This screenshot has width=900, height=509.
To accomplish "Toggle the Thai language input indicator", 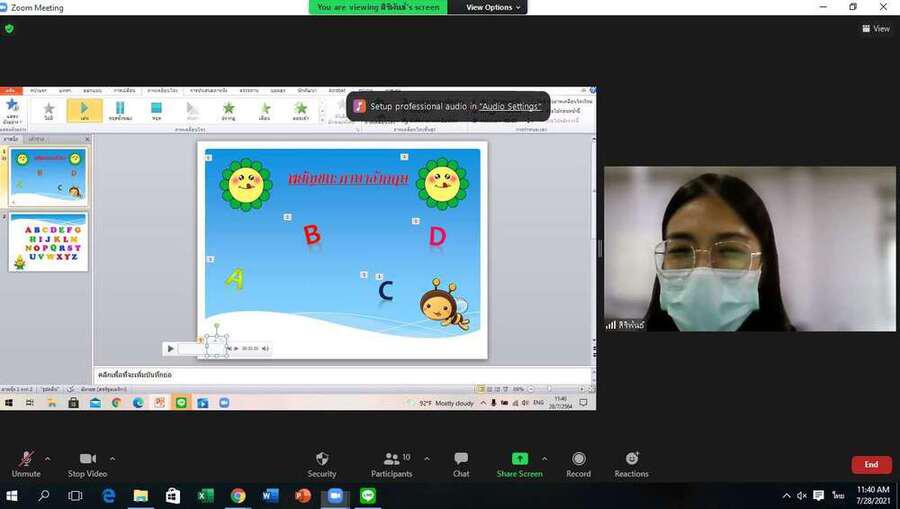I will (x=838, y=495).
